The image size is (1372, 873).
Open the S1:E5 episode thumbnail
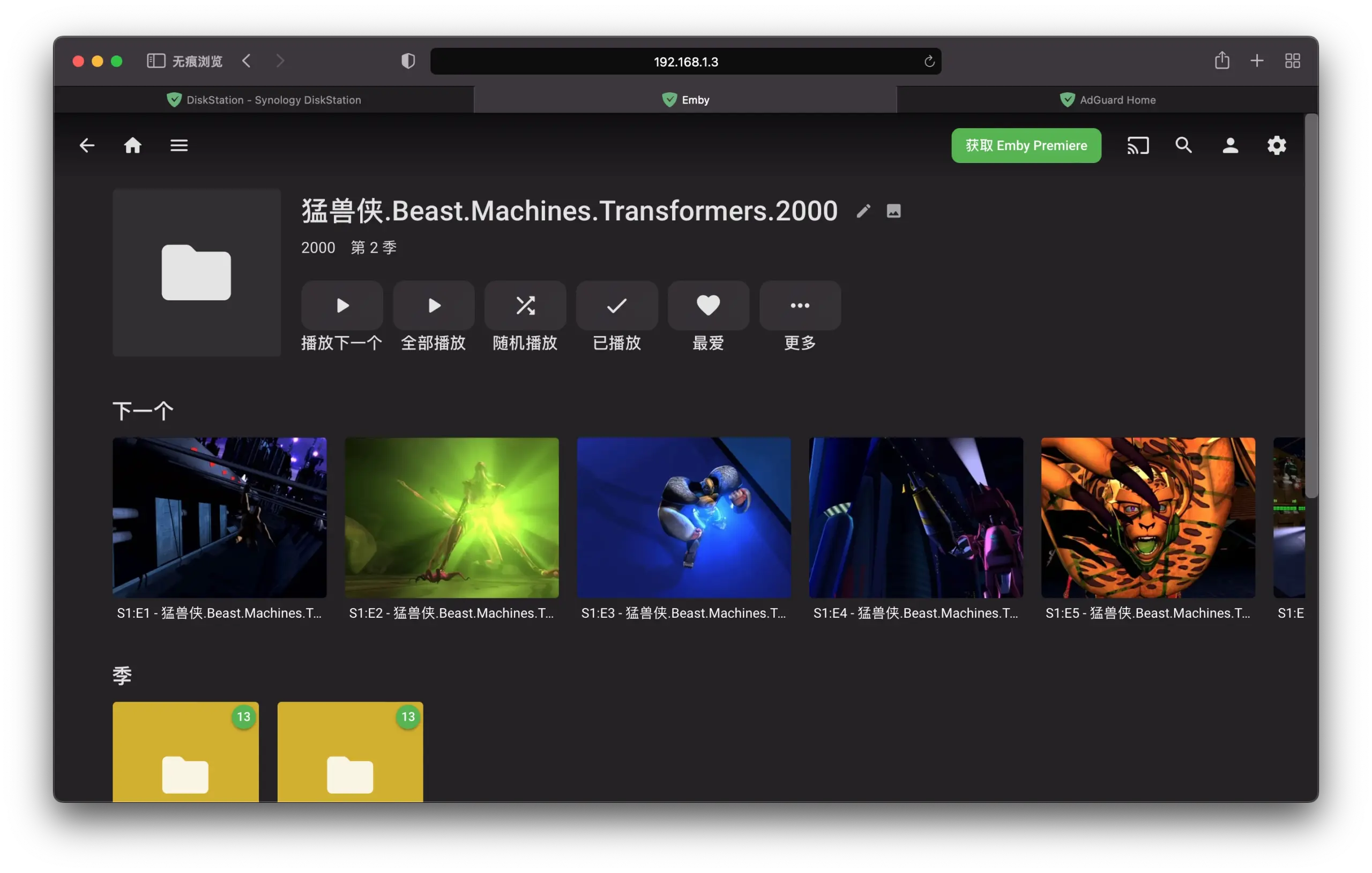[x=1148, y=518]
